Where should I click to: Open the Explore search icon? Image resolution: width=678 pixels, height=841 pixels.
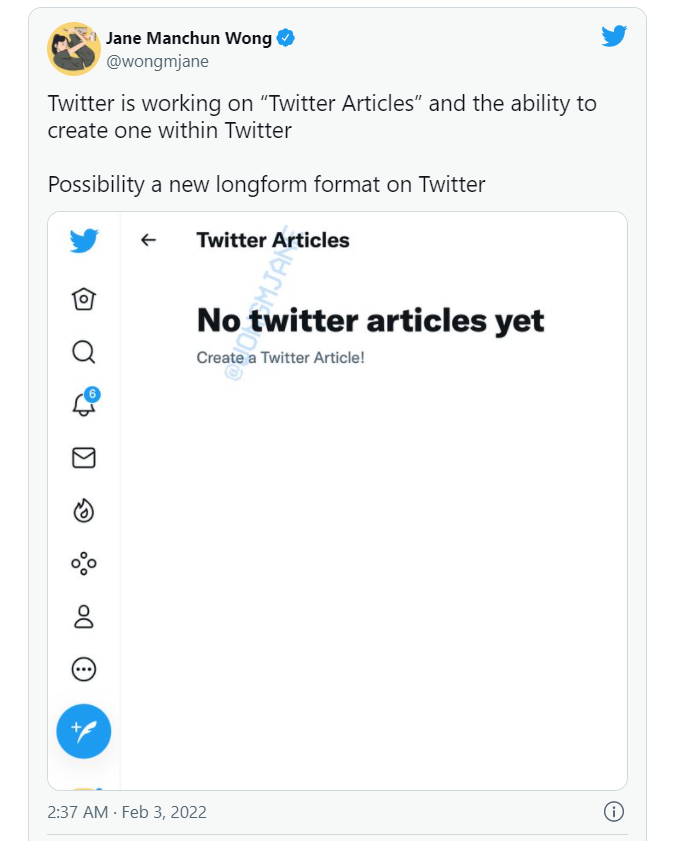pos(84,352)
